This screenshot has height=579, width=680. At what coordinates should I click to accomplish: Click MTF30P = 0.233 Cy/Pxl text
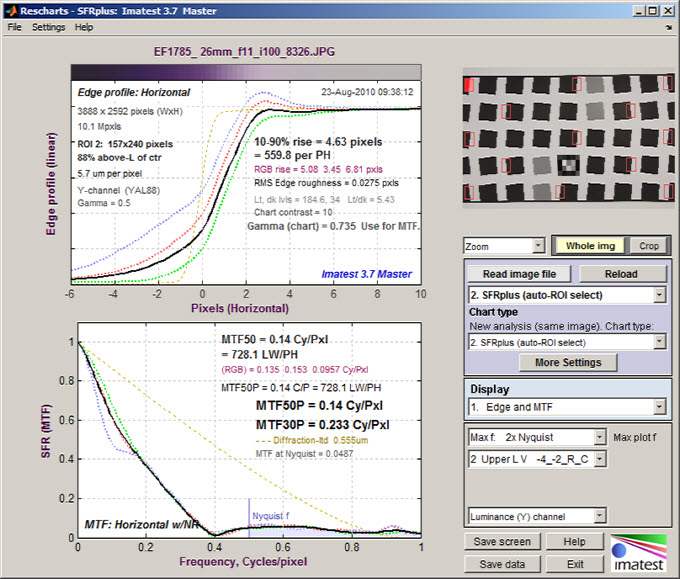pyautogui.click(x=322, y=425)
